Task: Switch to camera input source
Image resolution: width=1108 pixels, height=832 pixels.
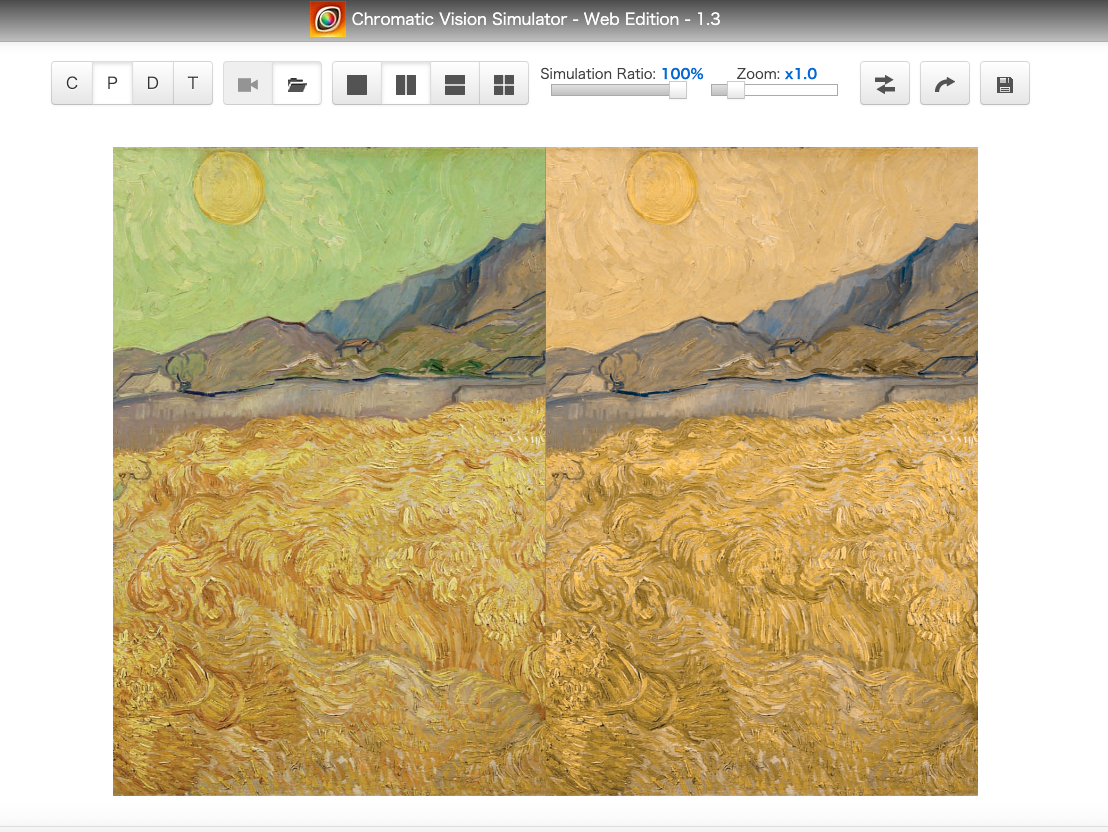Action: pos(248,83)
